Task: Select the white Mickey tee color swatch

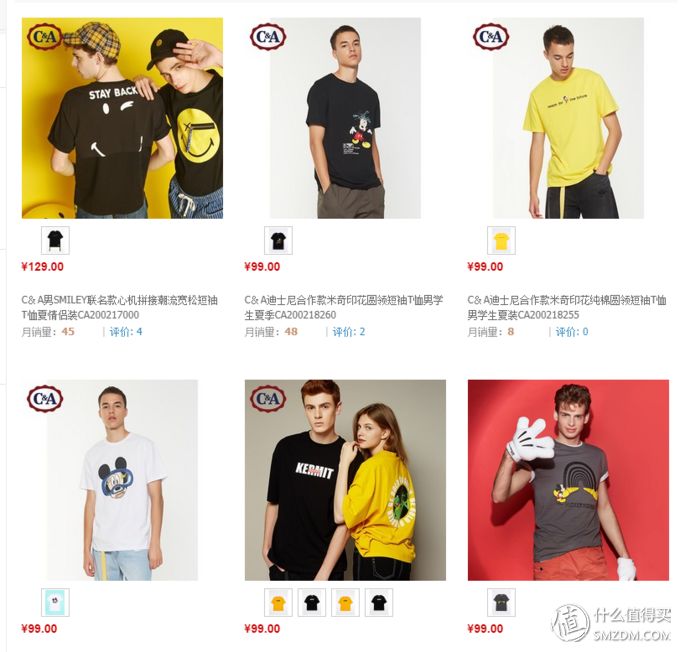Action: click(x=56, y=602)
